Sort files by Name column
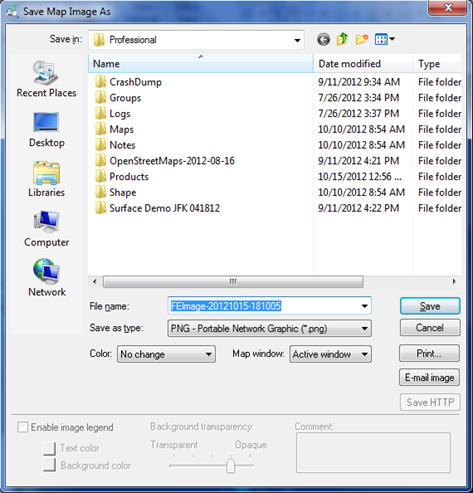Viewport: 473px width, 493px height. [201, 64]
